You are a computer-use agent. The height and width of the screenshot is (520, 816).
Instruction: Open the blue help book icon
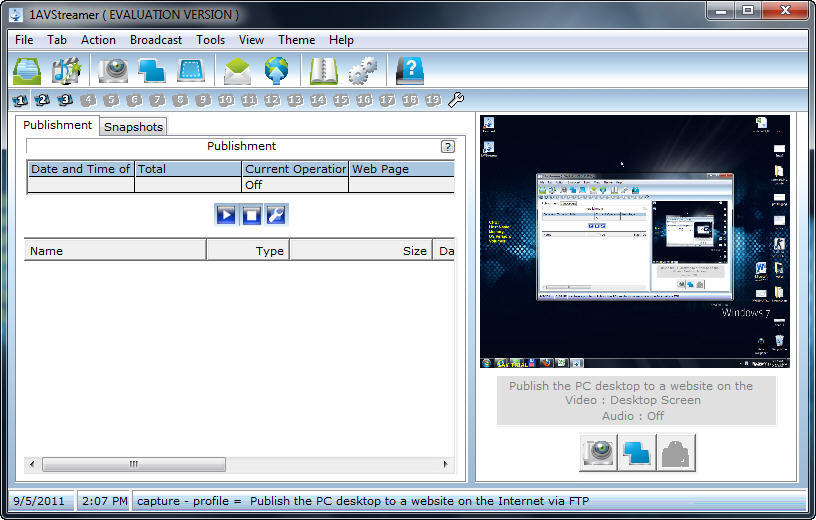[x=410, y=71]
